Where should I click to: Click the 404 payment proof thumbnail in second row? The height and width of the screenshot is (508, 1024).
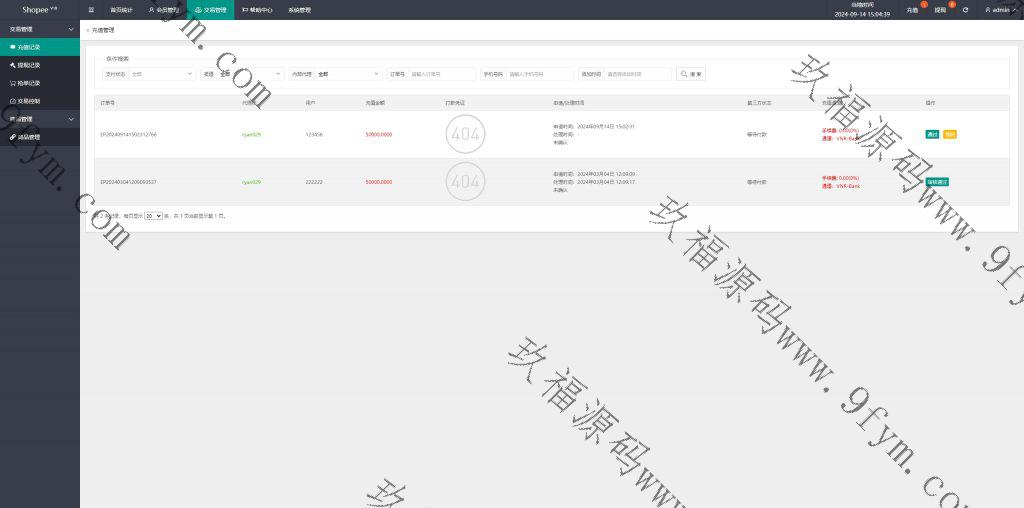click(x=465, y=182)
